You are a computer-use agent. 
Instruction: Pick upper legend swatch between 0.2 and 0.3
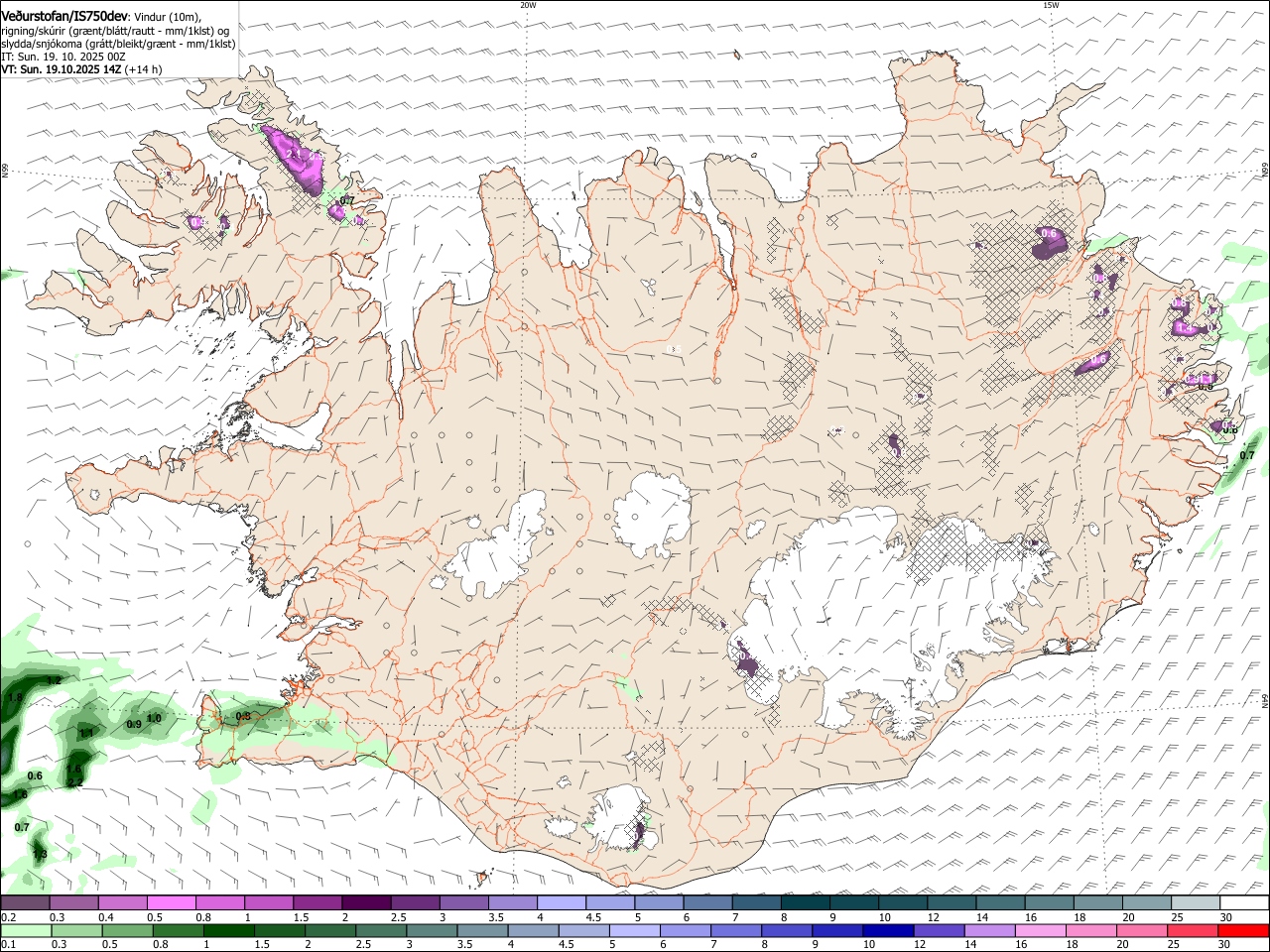25,903
